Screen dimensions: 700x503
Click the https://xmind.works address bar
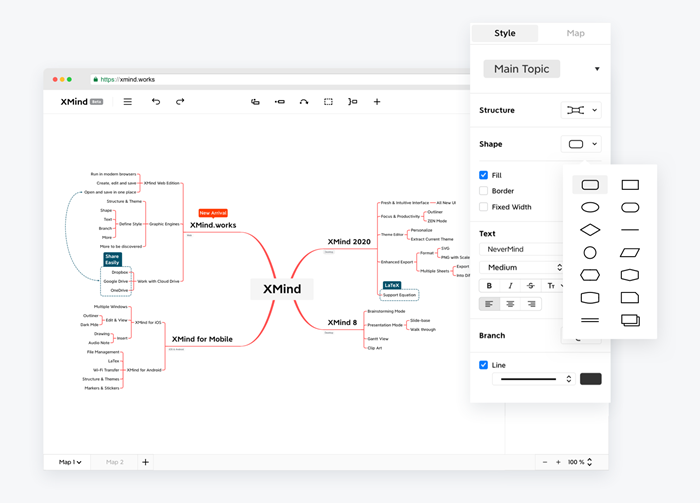(279, 79)
